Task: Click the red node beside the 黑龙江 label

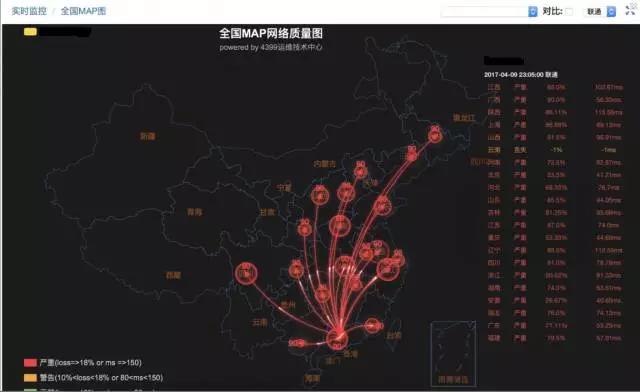Action: 436,134
